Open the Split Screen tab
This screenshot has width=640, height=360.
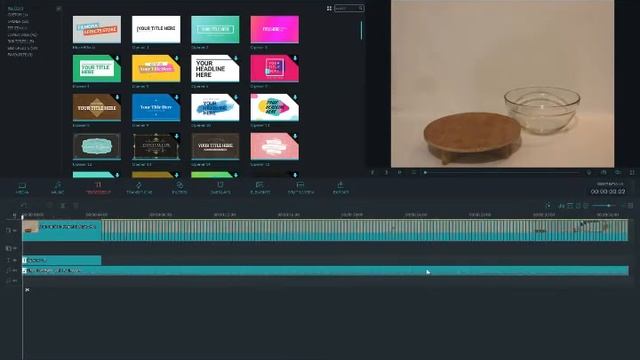coord(300,188)
